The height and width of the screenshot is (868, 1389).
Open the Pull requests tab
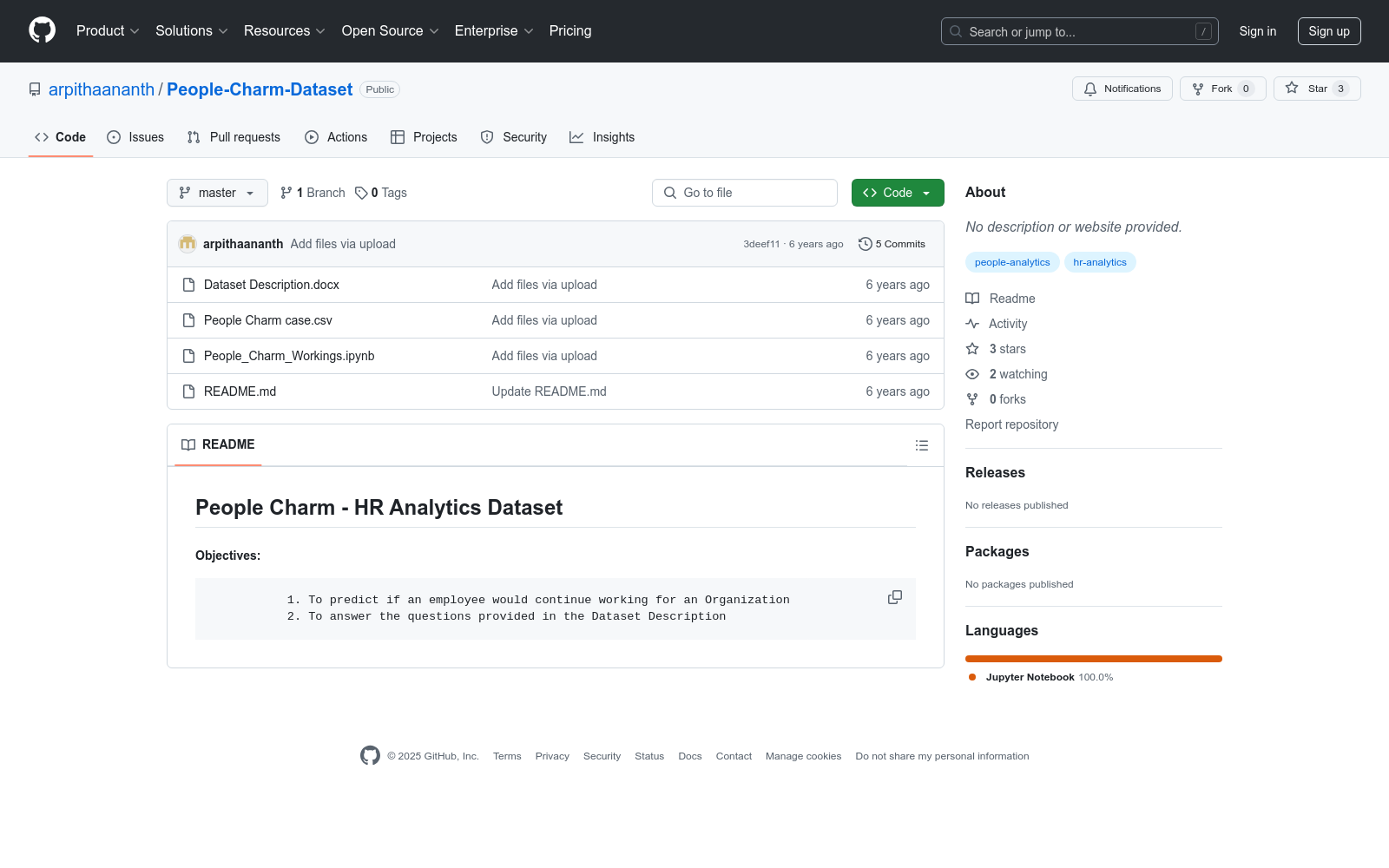(234, 137)
